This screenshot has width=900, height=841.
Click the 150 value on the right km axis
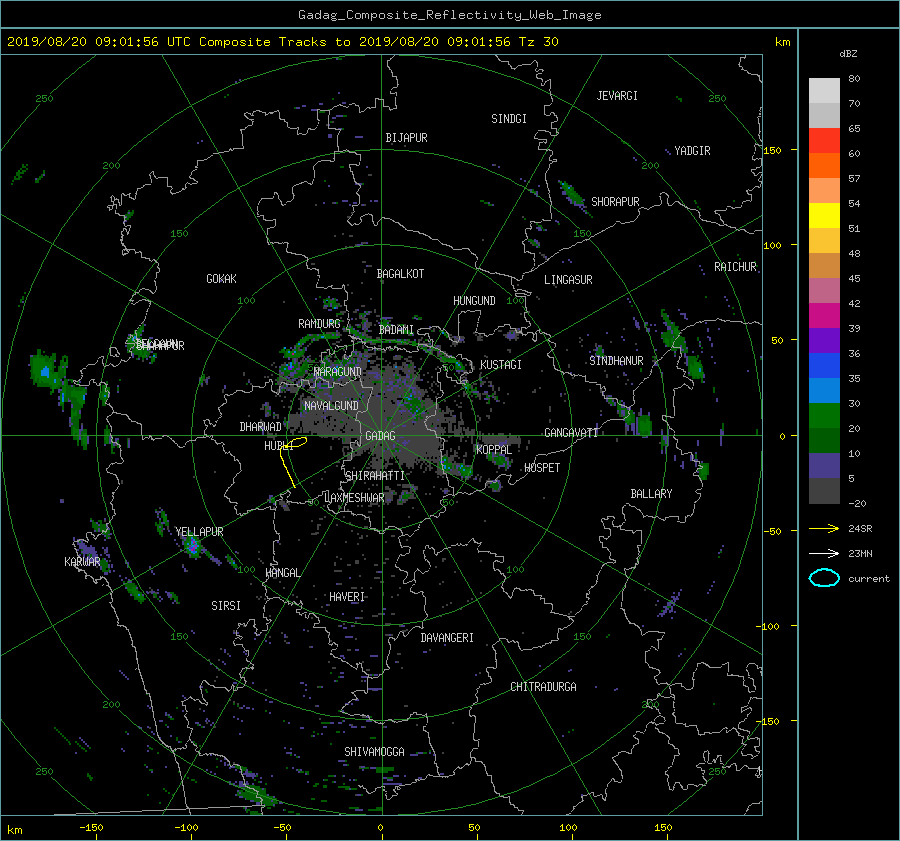click(772, 150)
